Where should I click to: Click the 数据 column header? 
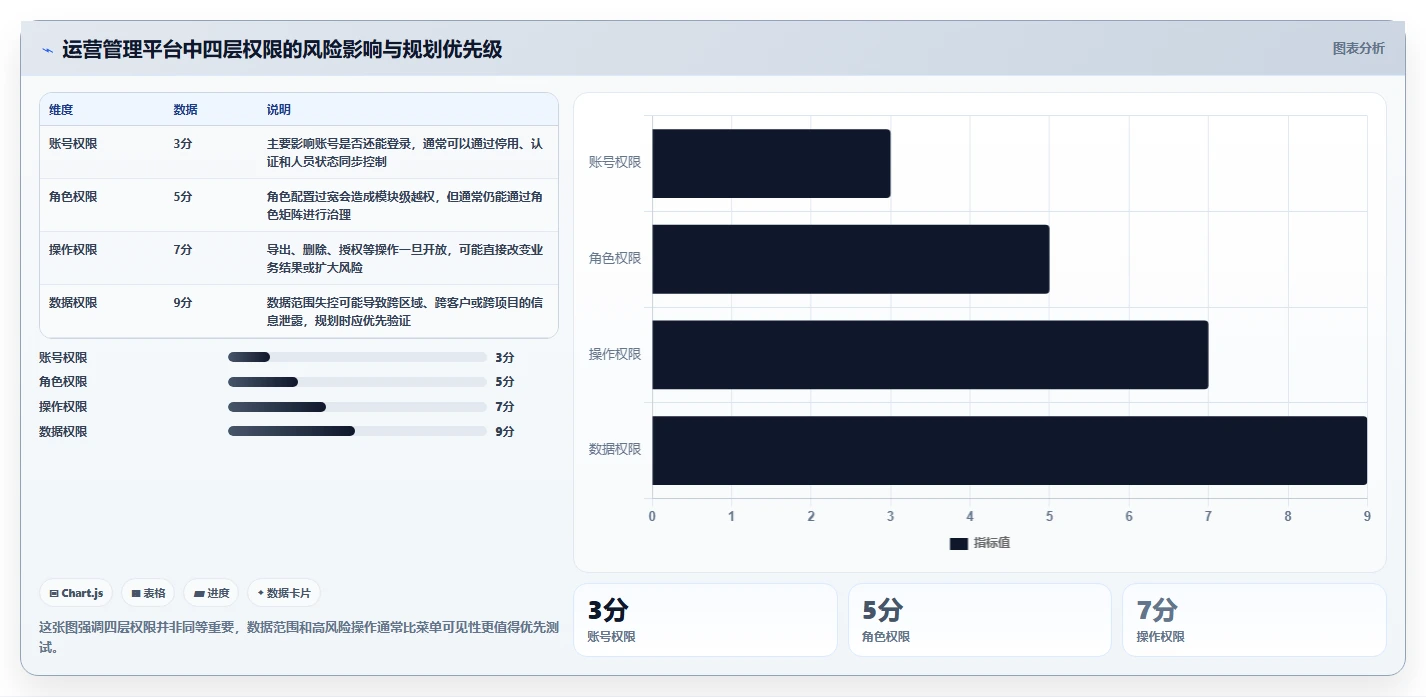tap(185, 110)
